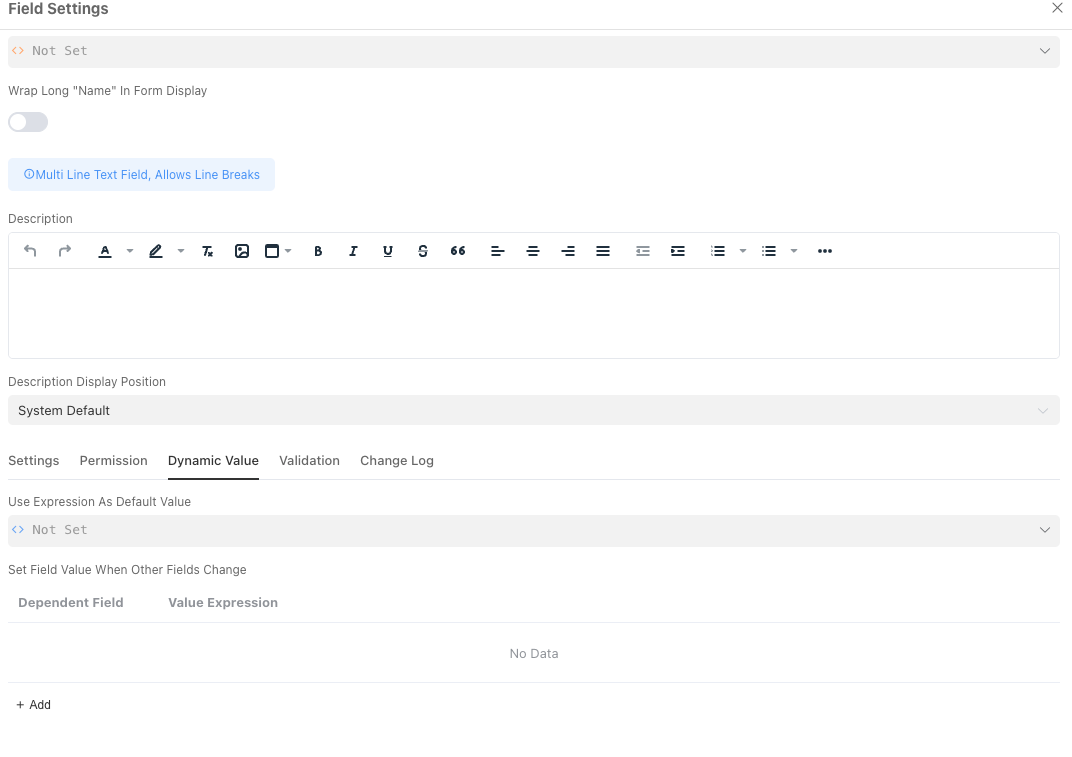Expand Use Expression As Default Value dropdown
The image size is (1072, 757).
pos(533,530)
